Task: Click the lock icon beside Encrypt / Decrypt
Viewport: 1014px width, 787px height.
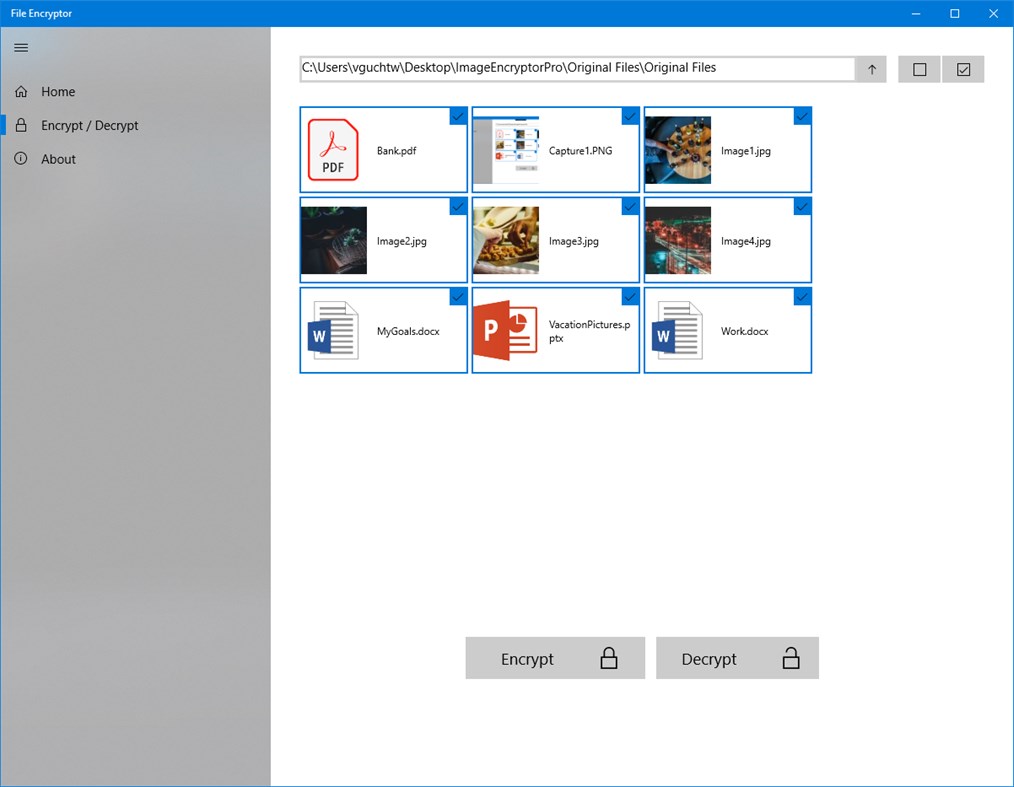Action: [20, 125]
